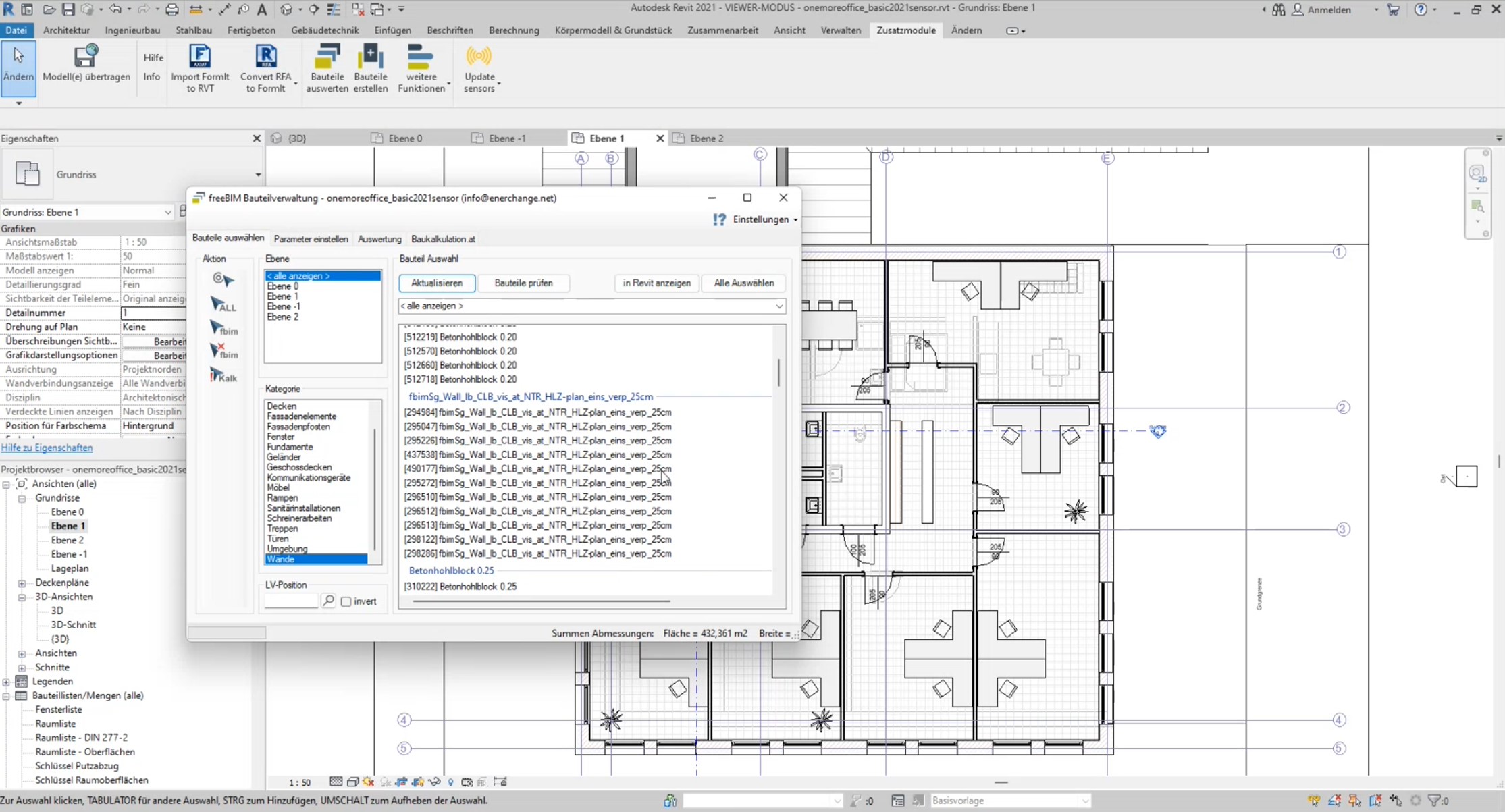Open file with the folder icon in quick access toolbar
The height and width of the screenshot is (812, 1505).
tap(49, 9)
